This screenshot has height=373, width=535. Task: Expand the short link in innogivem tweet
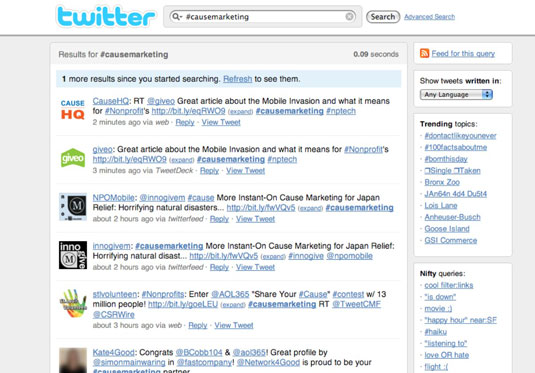click(273, 257)
